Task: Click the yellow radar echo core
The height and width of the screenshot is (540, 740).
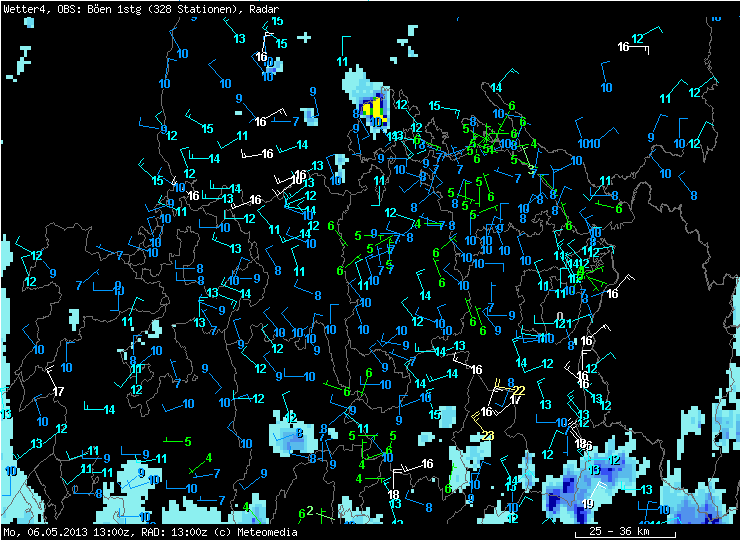Action: [374, 110]
